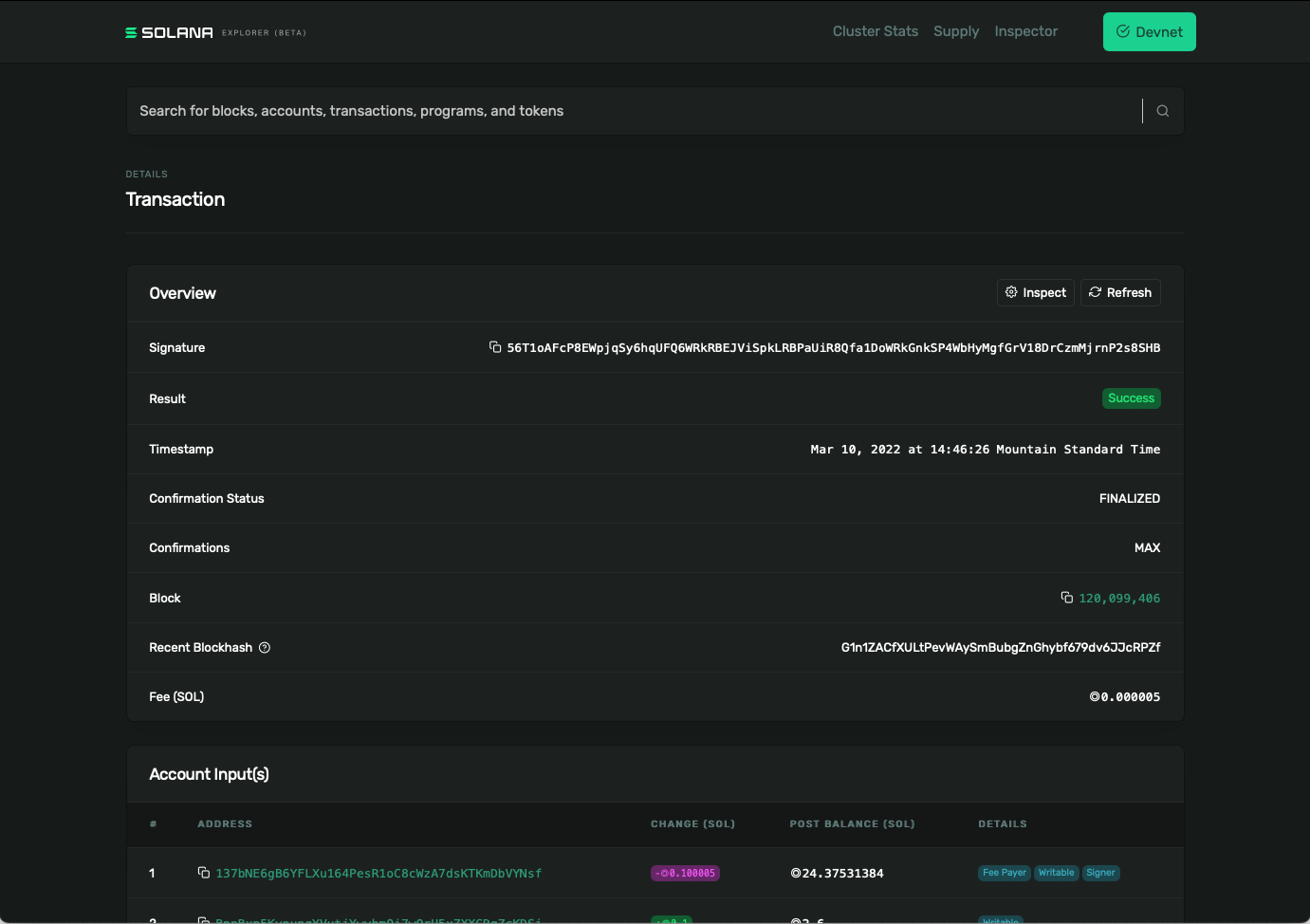Image resolution: width=1310 pixels, height=924 pixels.
Task: Navigate to the Inspector page
Action: pyautogui.click(x=1025, y=31)
